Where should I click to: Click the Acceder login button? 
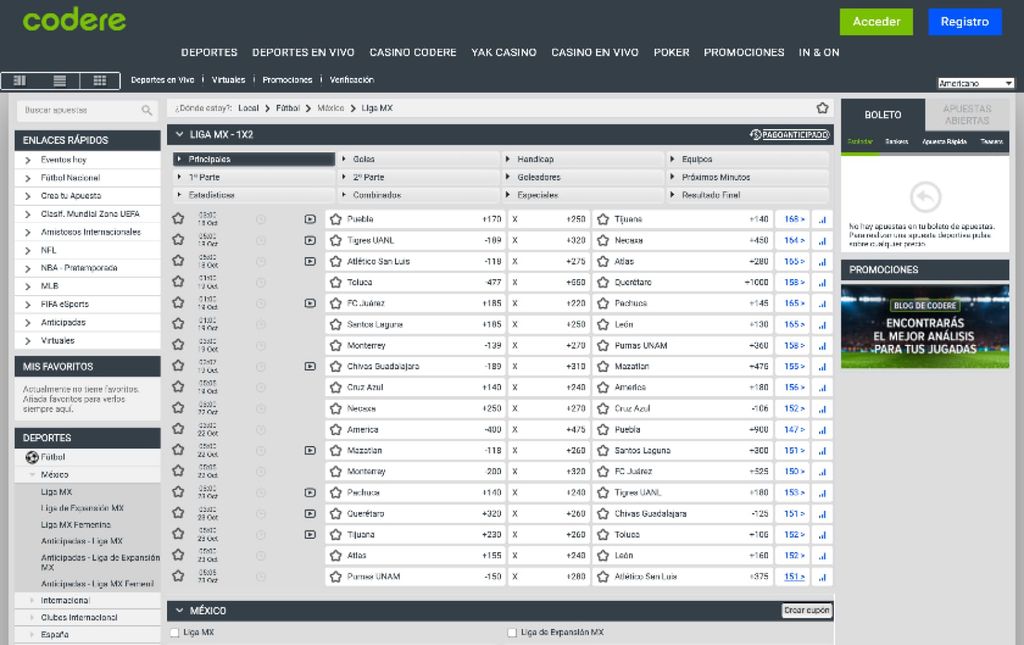(x=876, y=22)
